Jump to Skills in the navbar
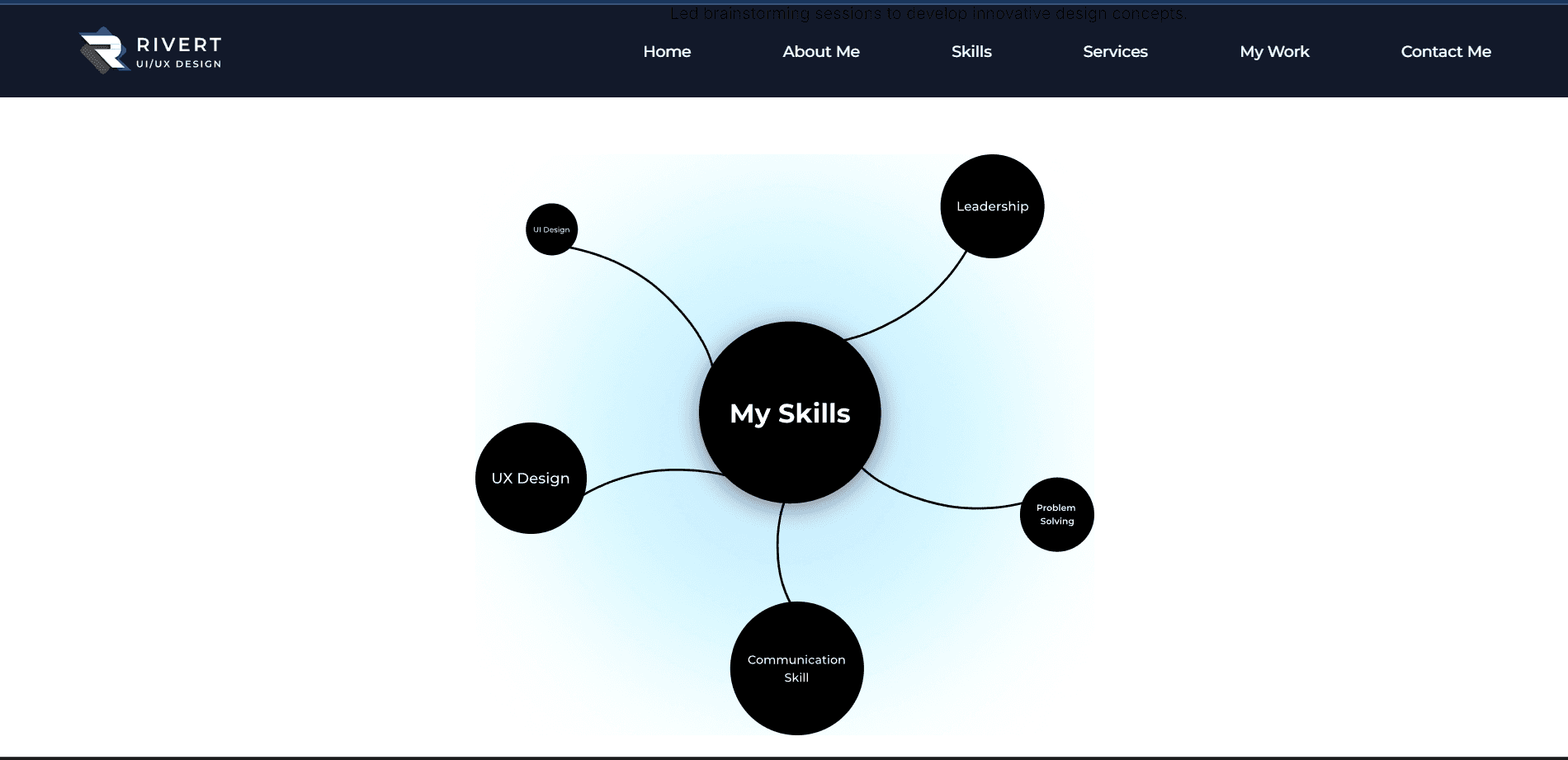Image resolution: width=1568 pixels, height=760 pixels. (971, 51)
